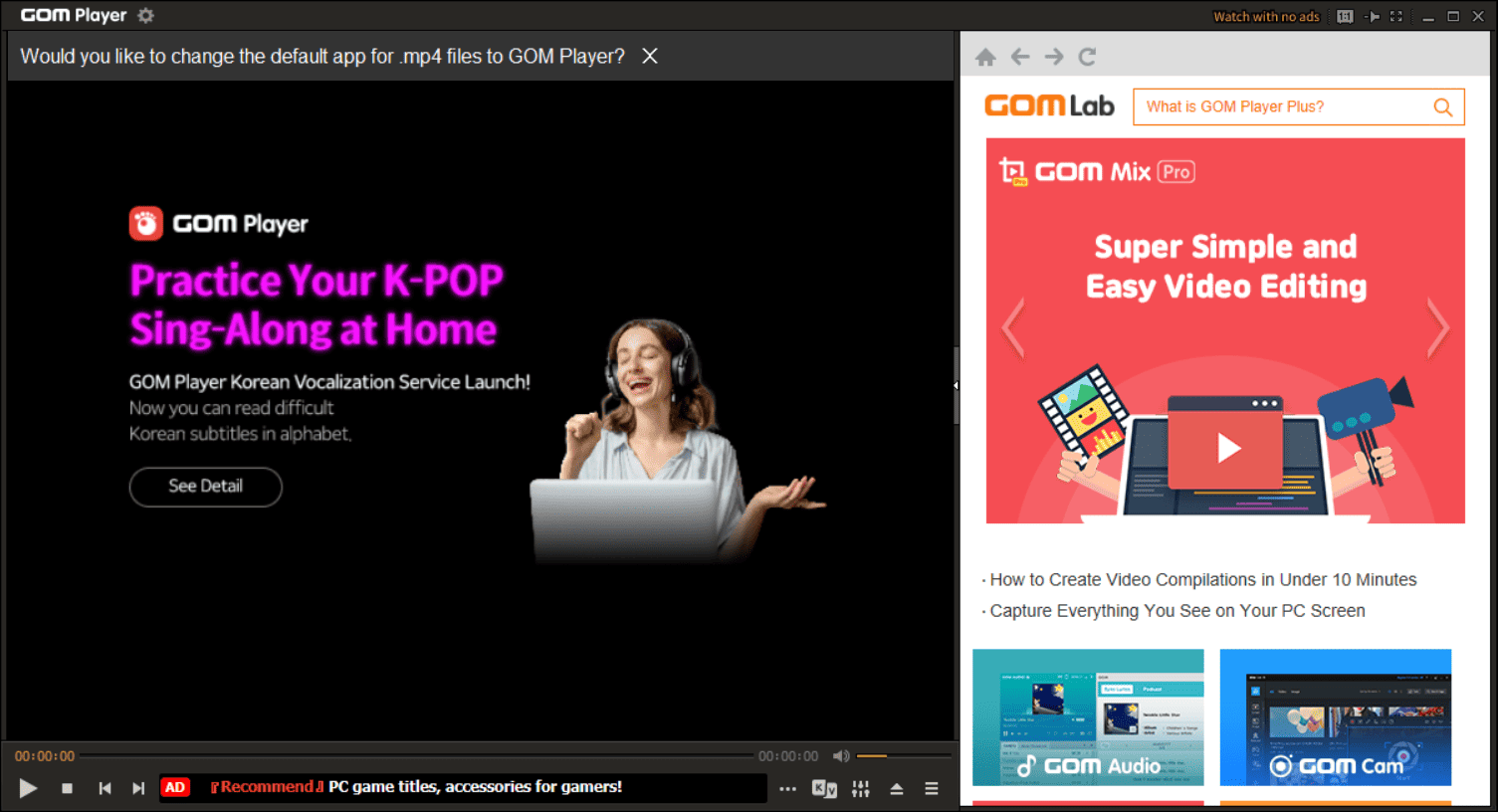Show next banner with right carousel arrow

coord(1439,328)
